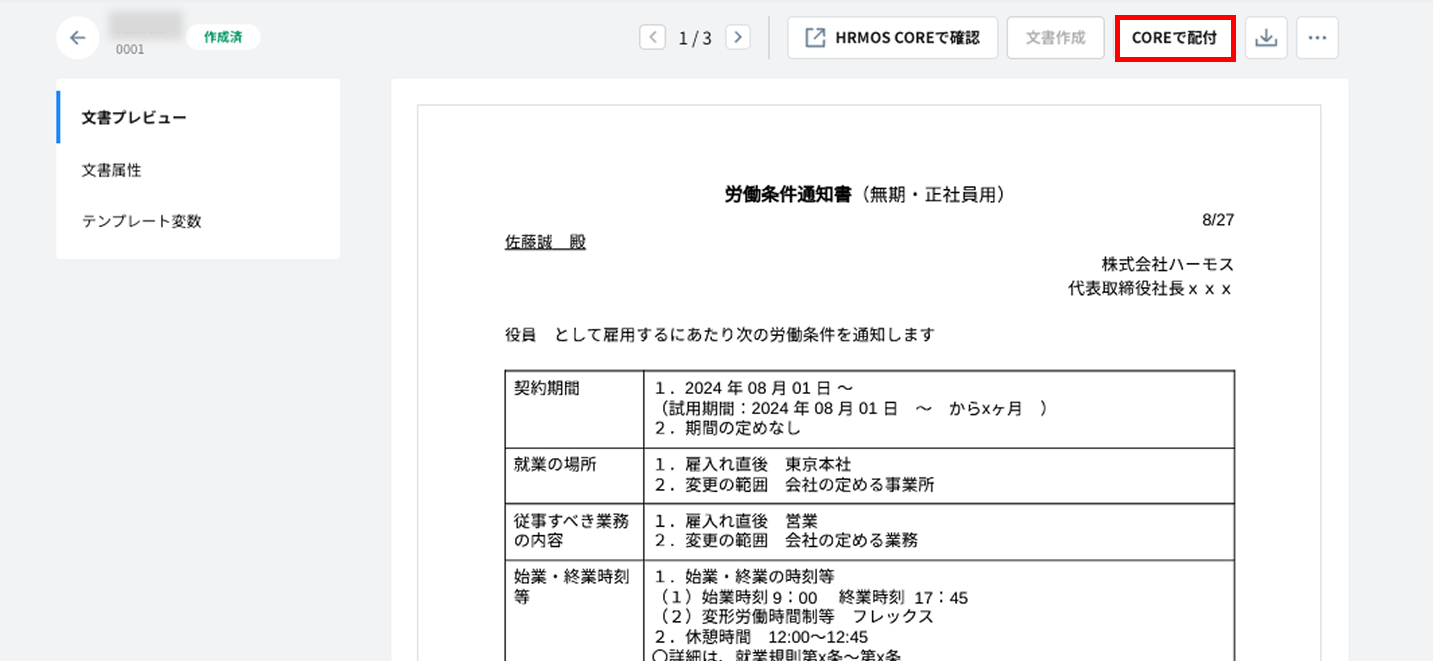Open the more options ellipsis menu
The width and height of the screenshot is (1433, 661).
tap(1317, 38)
